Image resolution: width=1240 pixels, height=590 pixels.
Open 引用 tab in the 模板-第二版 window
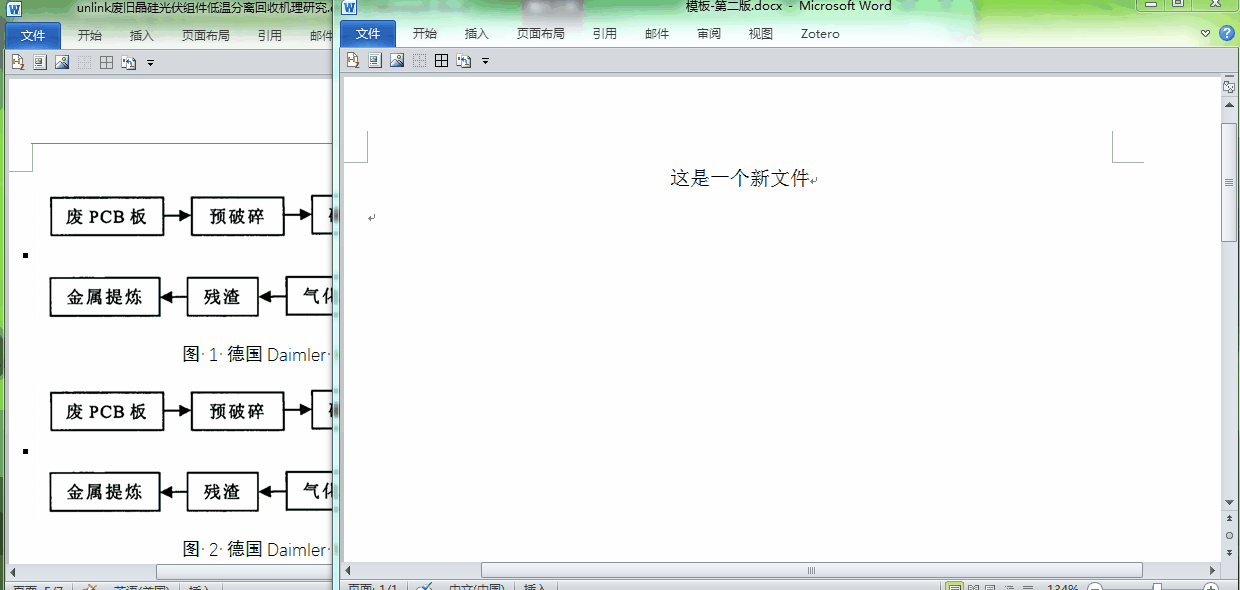click(604, 34)
